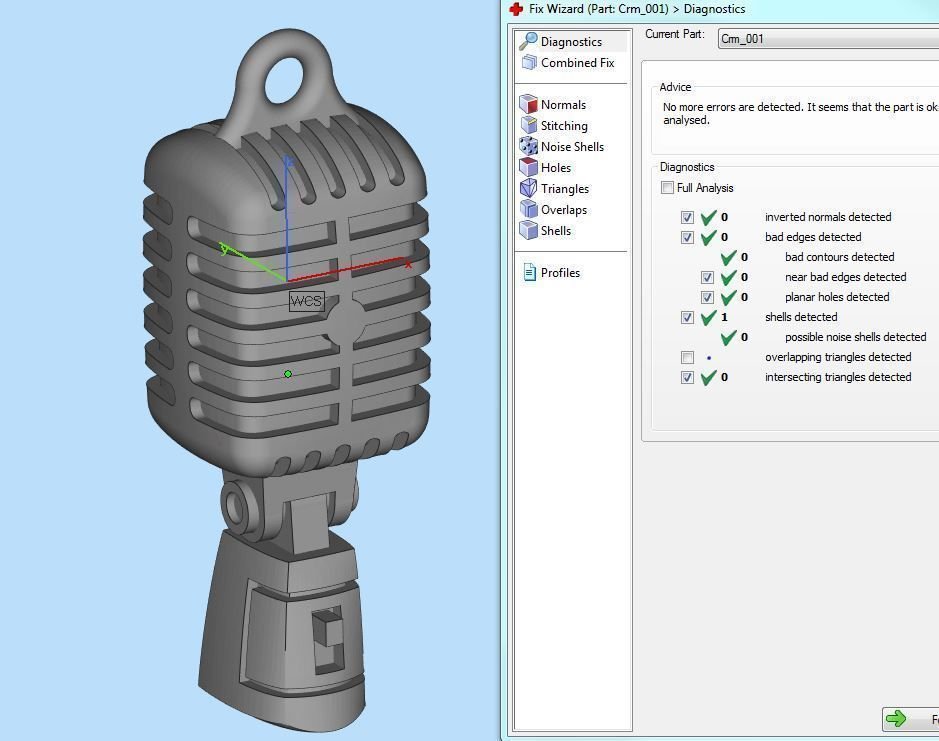
Task: Select the Combined Fix icon
Action: click(529, 62)
